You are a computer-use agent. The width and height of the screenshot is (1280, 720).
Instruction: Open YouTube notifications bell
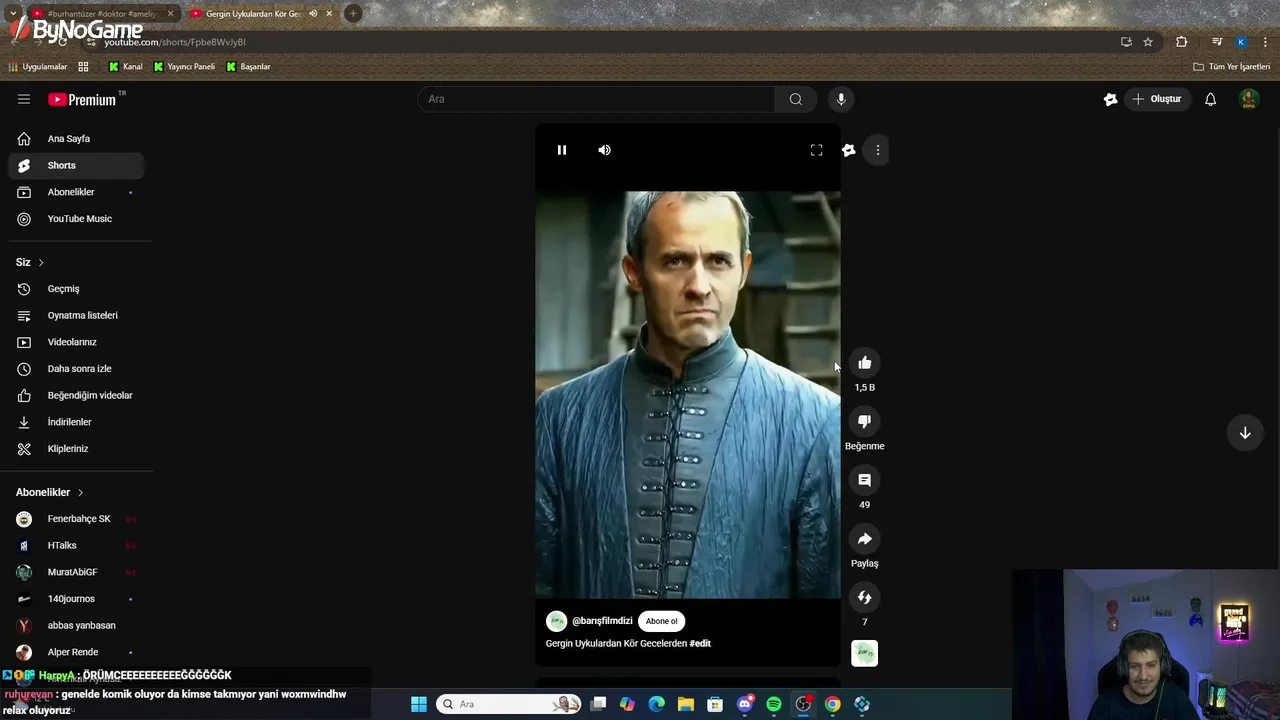pos(1210,99)
